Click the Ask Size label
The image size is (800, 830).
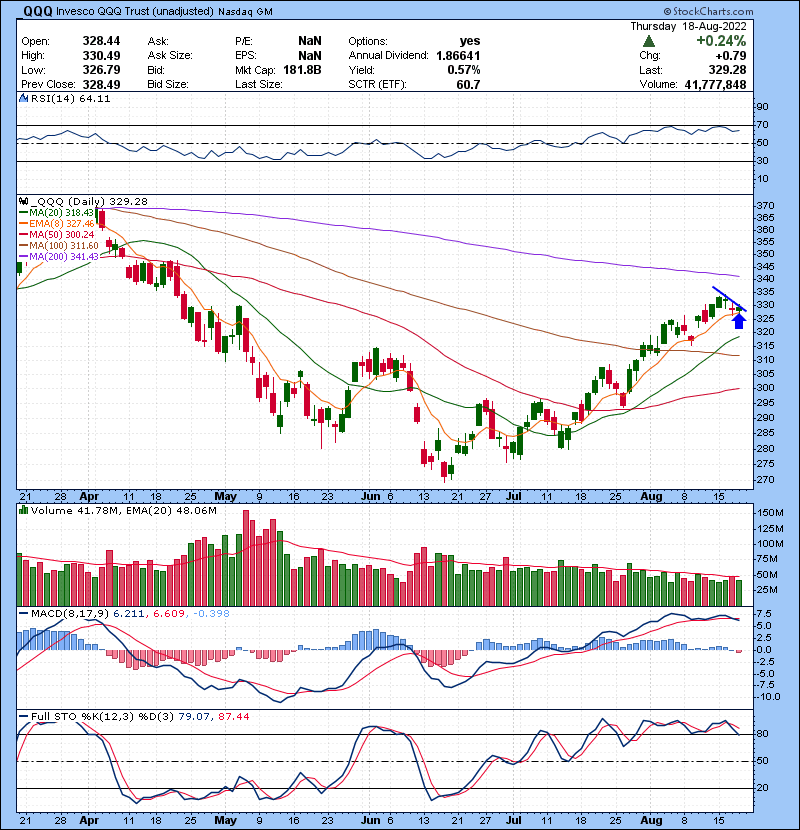(x=170, y=56)
